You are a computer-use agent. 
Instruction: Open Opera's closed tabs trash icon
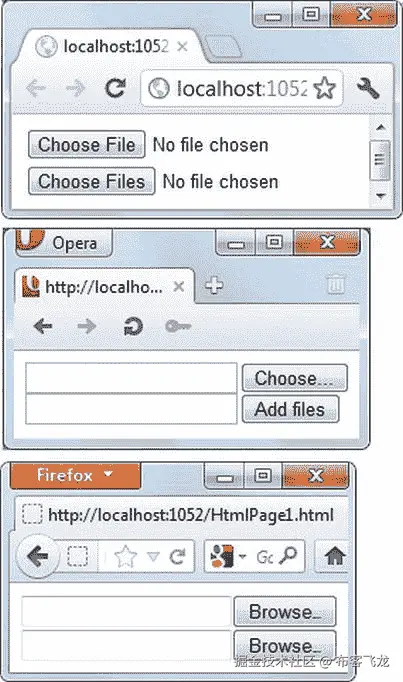(x=336, y=285)
